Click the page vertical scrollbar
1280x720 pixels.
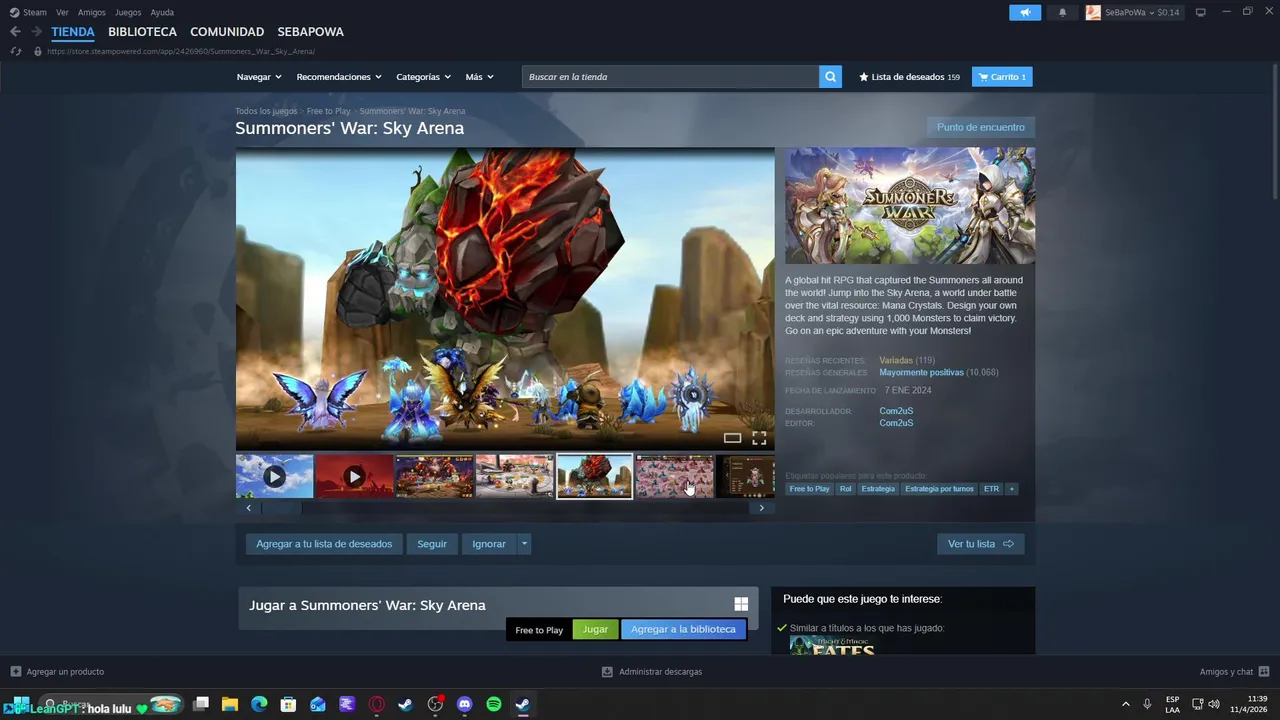pos(1273,130)
